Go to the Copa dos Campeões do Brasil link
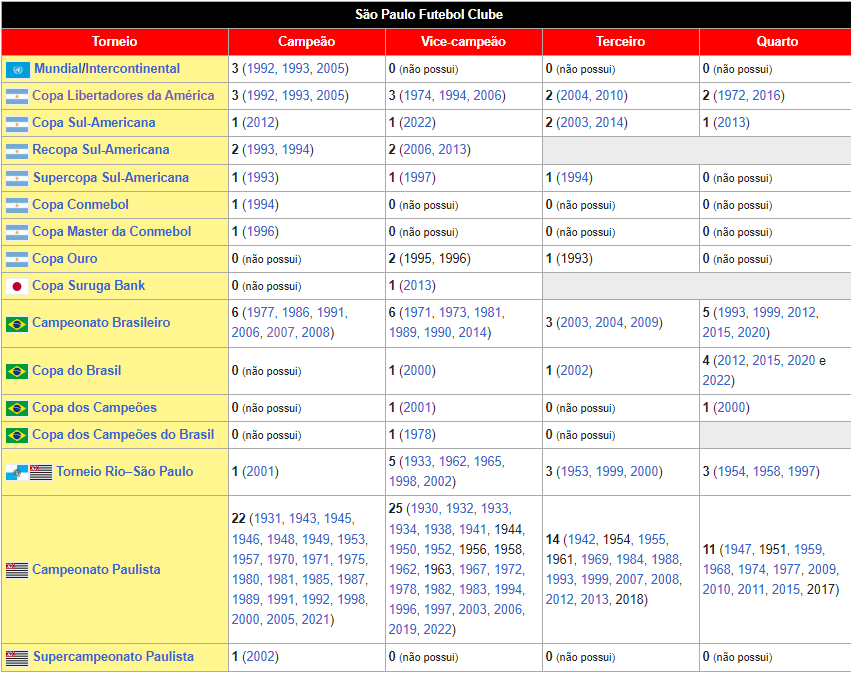 pyautogui.click(x=123, y=435)
